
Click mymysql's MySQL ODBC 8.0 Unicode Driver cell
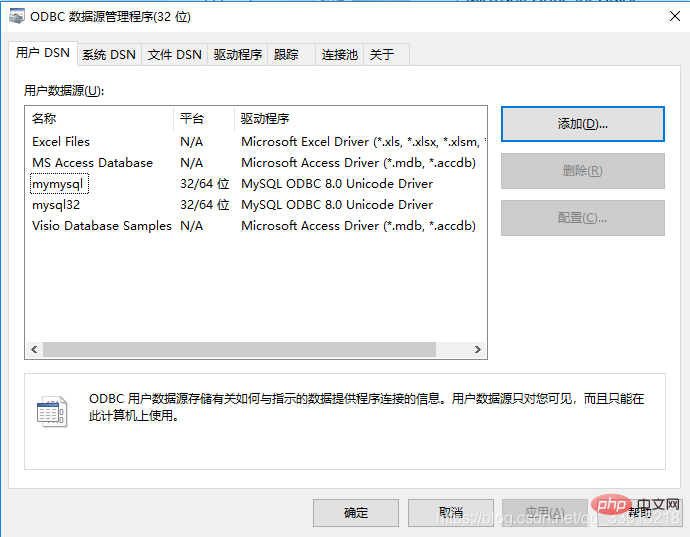337,184
